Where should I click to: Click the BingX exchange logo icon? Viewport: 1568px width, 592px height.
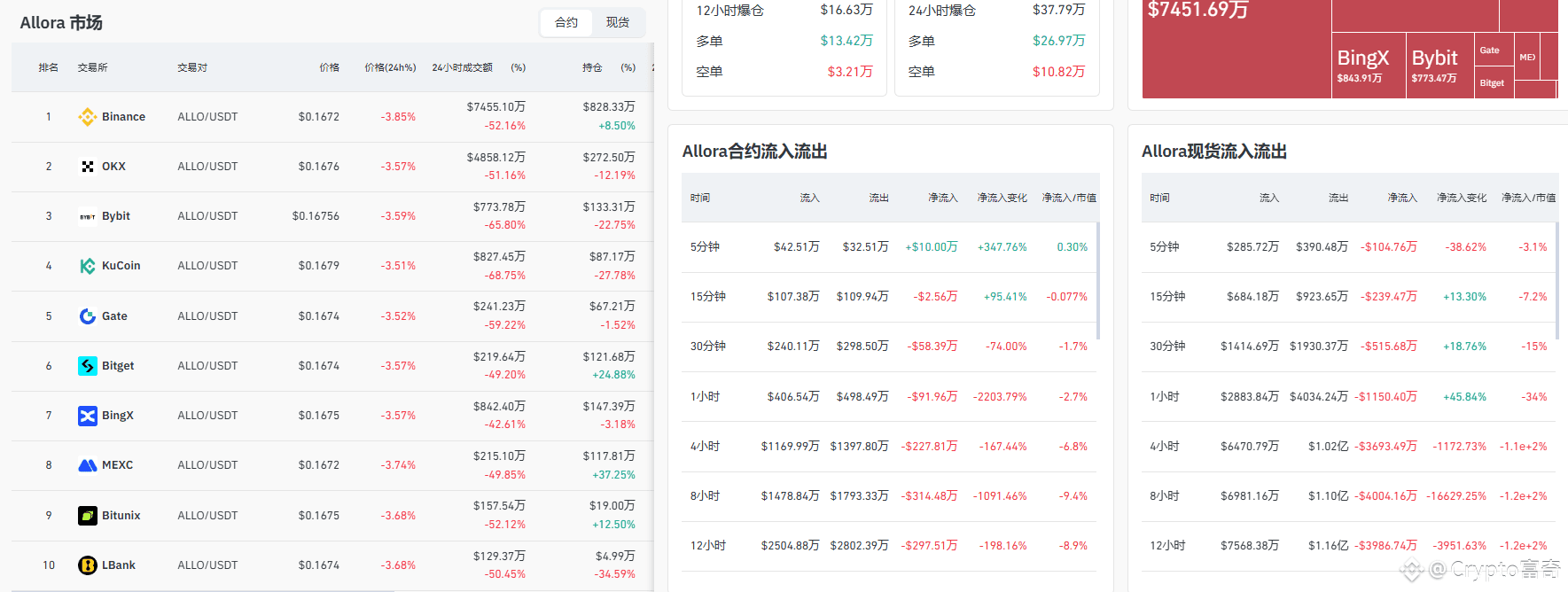point(87,416)
